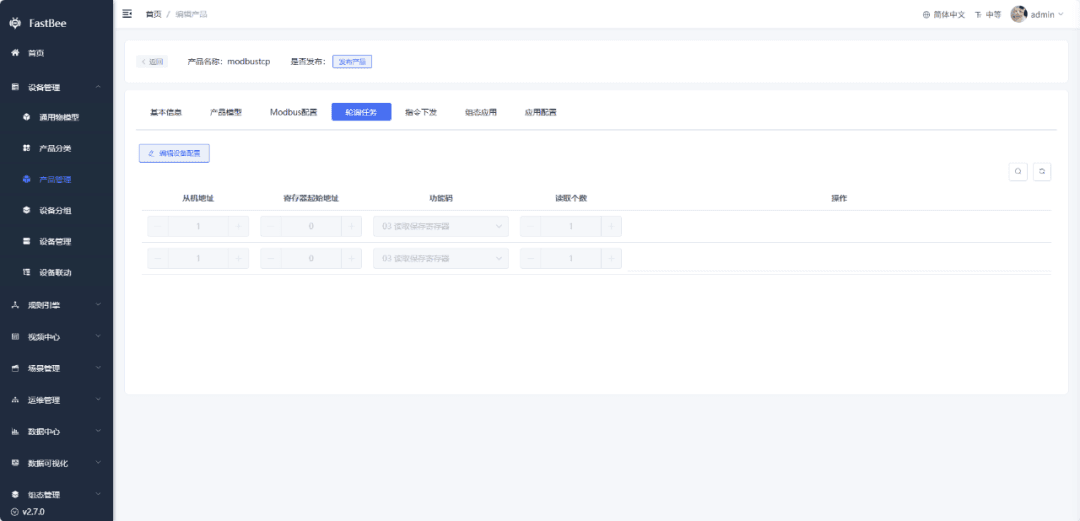
Task: Open 功能码 dropdown in the first row
Action: [441, 226]
